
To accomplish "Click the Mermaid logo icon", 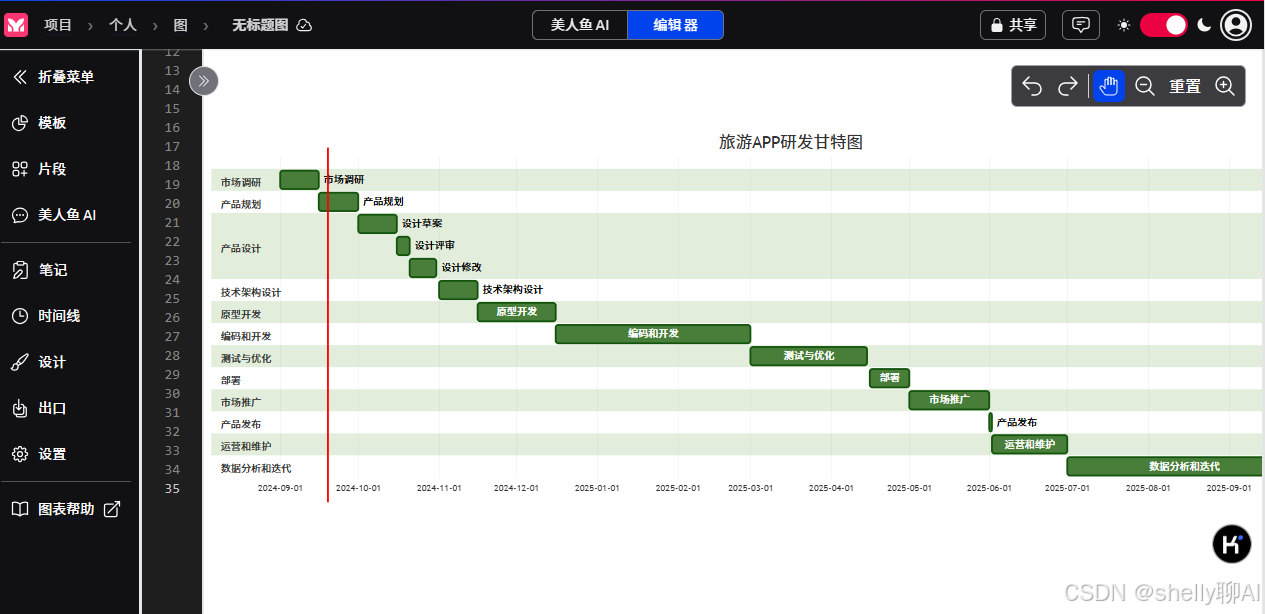I will click(16, 25).
